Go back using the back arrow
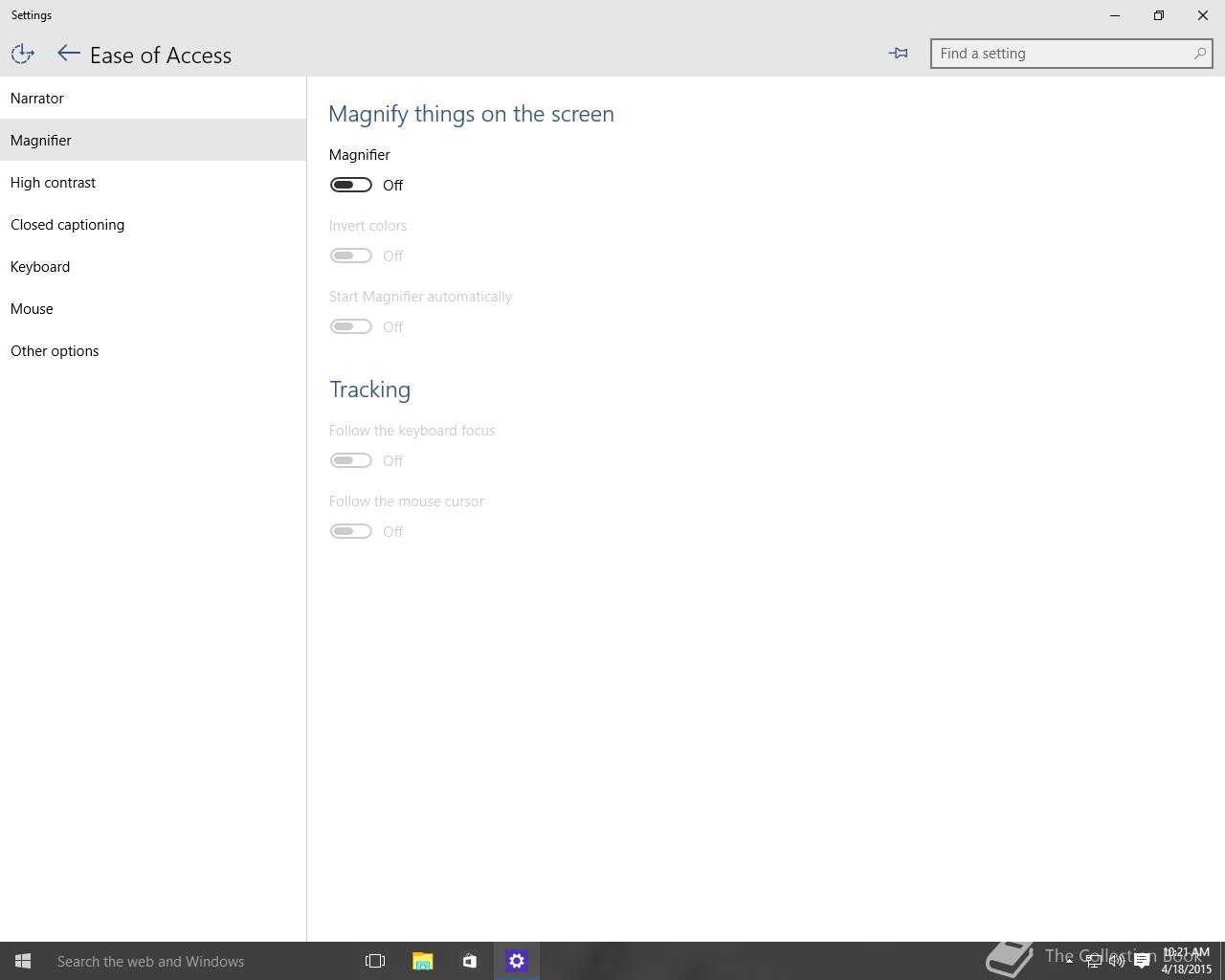The height and width of the screenshot is (980, 1225). pos(68,54)
